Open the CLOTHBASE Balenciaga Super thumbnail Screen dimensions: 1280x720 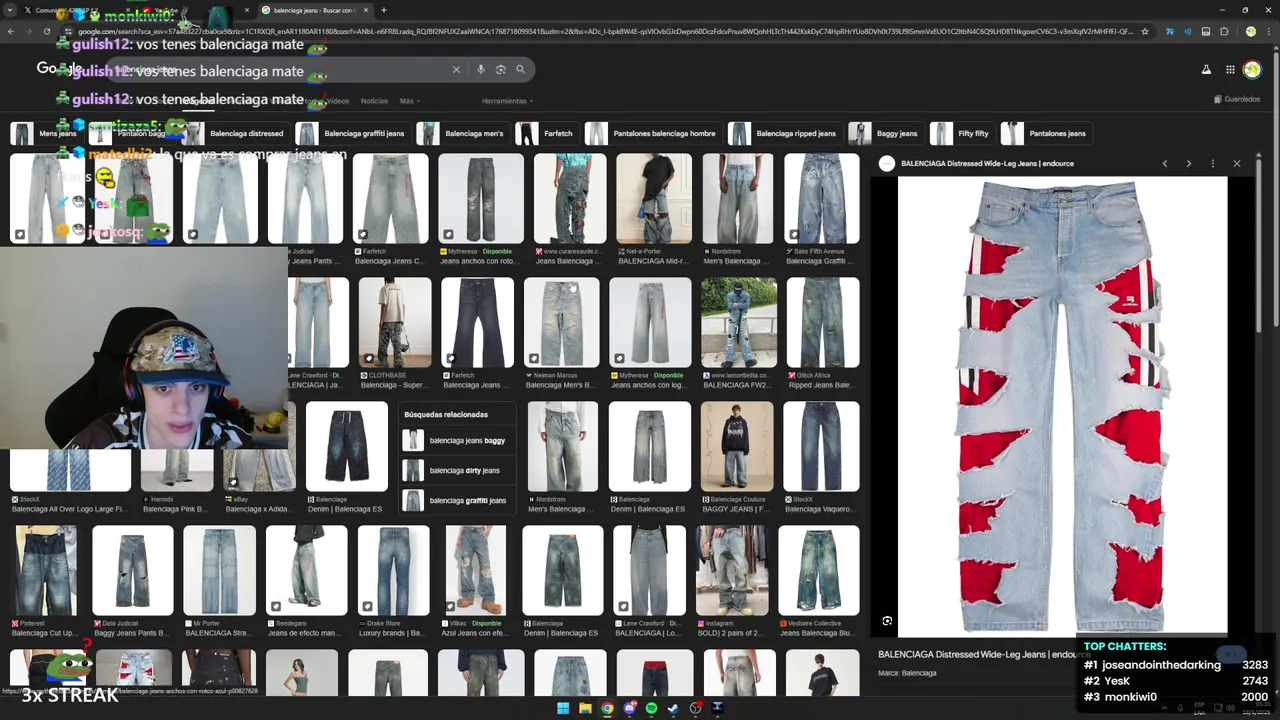[395, 322]
